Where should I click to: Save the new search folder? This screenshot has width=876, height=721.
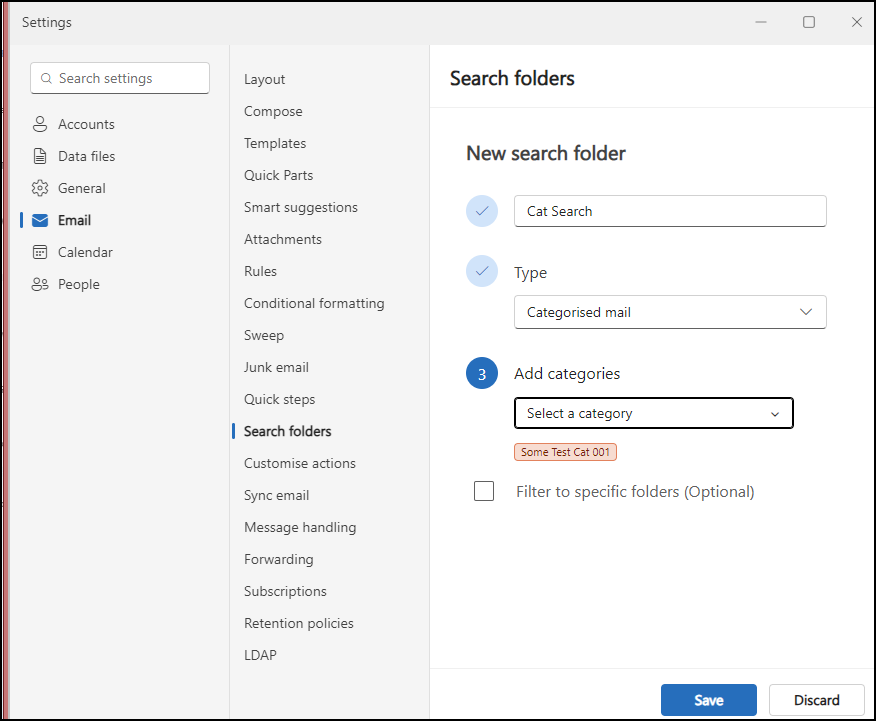point(708,700)
